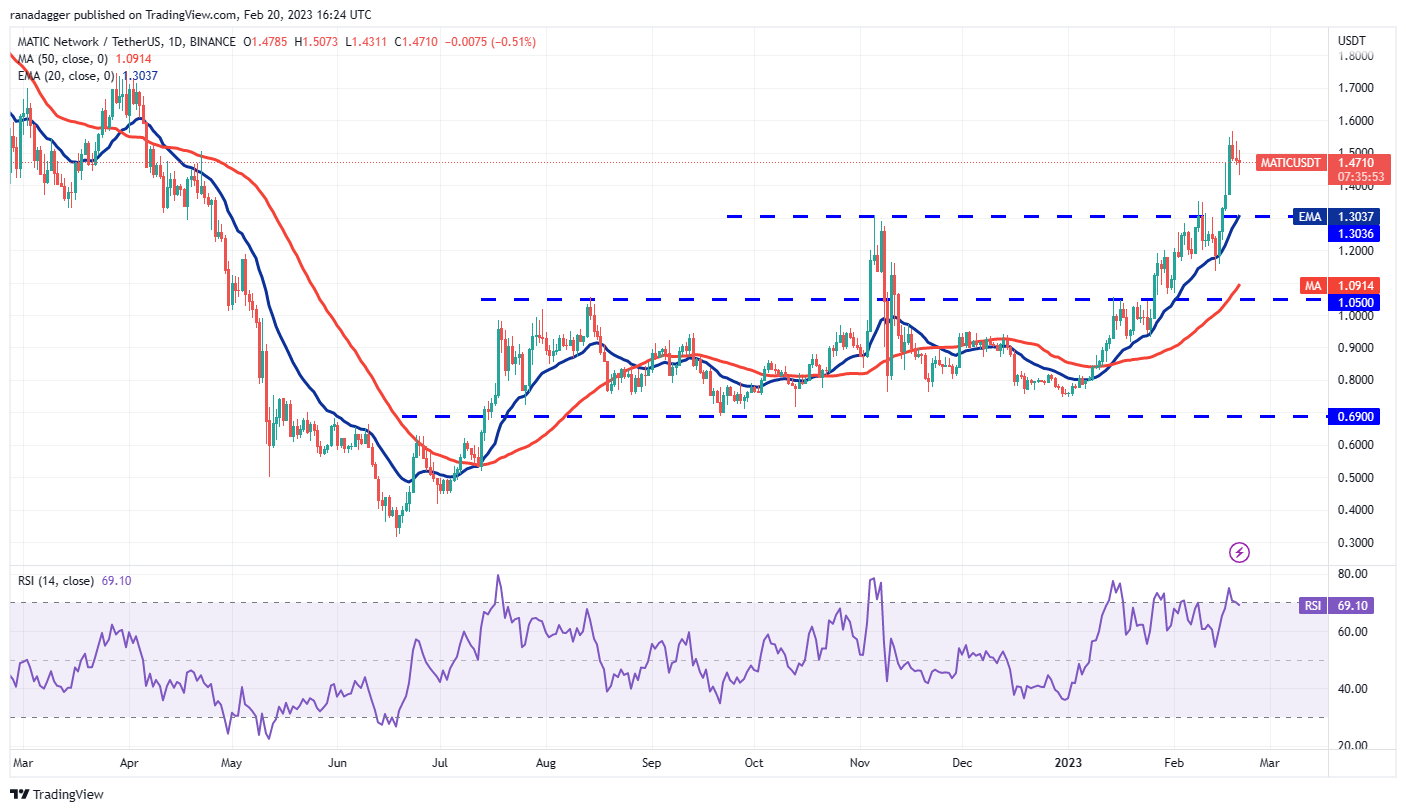The height and width of the screenshot is (812, 1406).
Task: Click the Sep label on time axis
Action: 652,762
